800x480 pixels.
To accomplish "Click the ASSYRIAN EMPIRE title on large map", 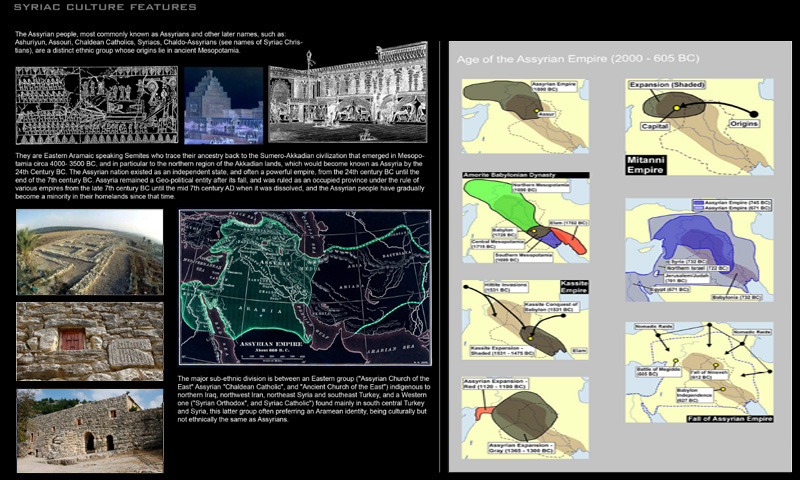I will pos(271,344).
